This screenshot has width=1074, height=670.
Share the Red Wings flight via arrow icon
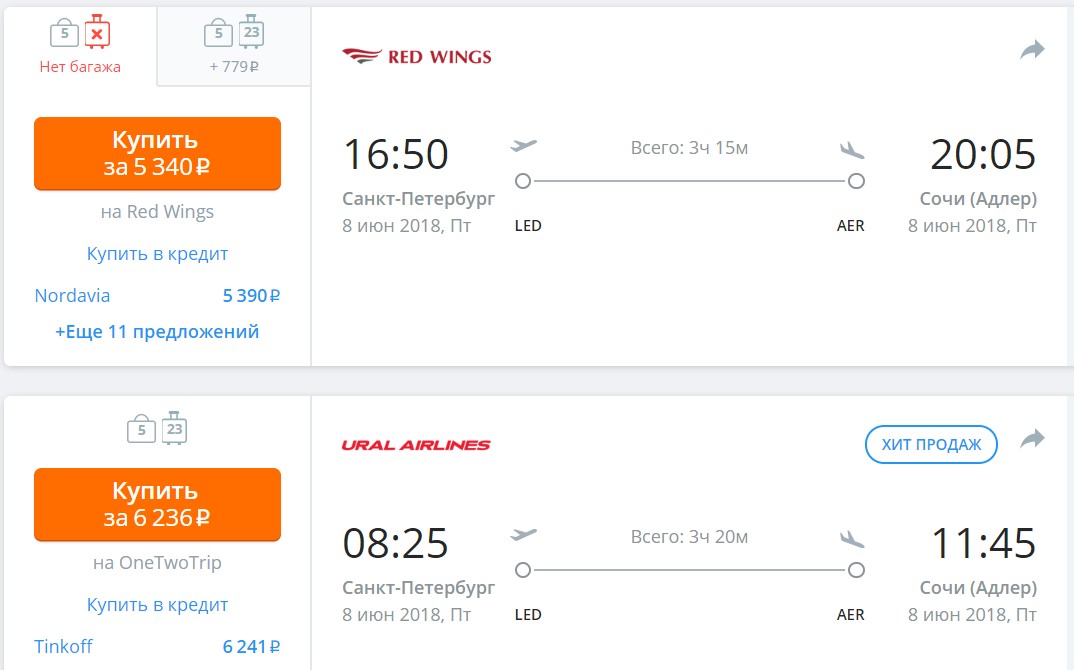(1032, 50)
